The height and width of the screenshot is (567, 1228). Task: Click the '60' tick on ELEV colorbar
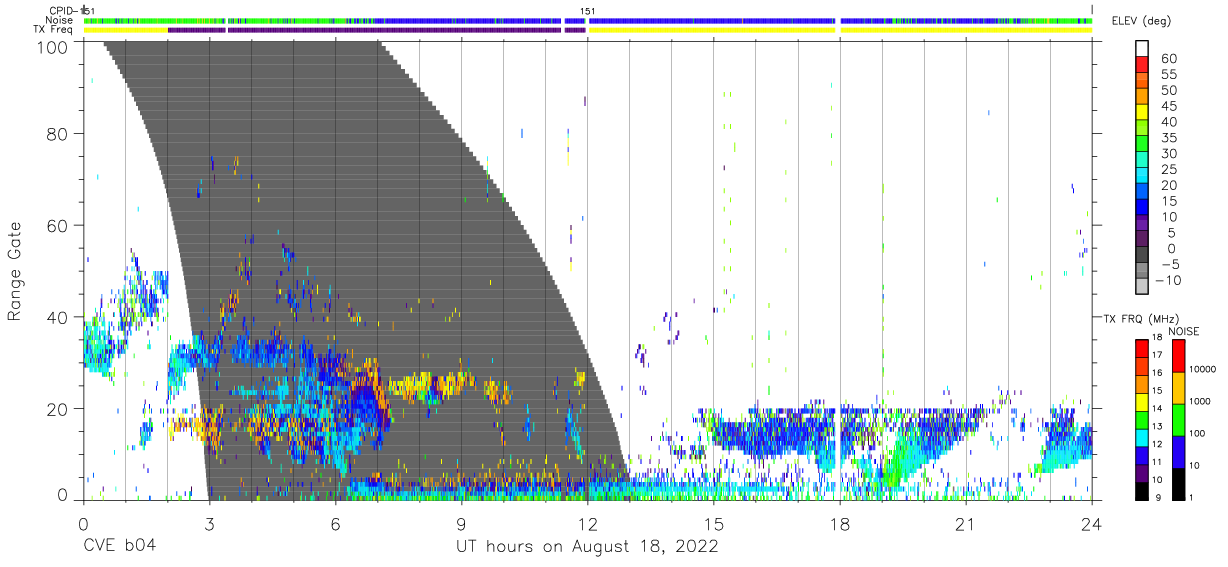pos(1168,58)
